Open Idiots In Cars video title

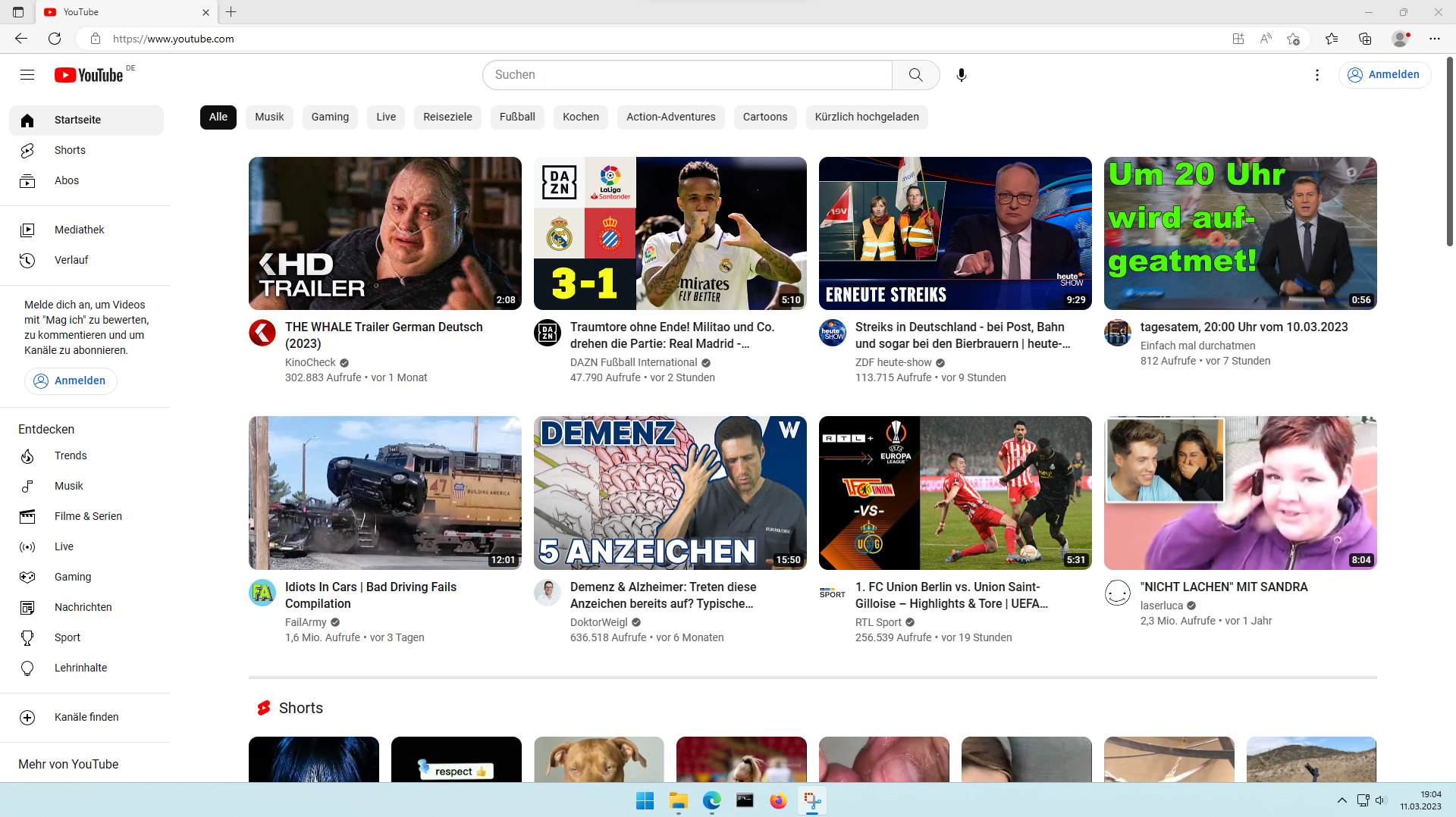371,595
